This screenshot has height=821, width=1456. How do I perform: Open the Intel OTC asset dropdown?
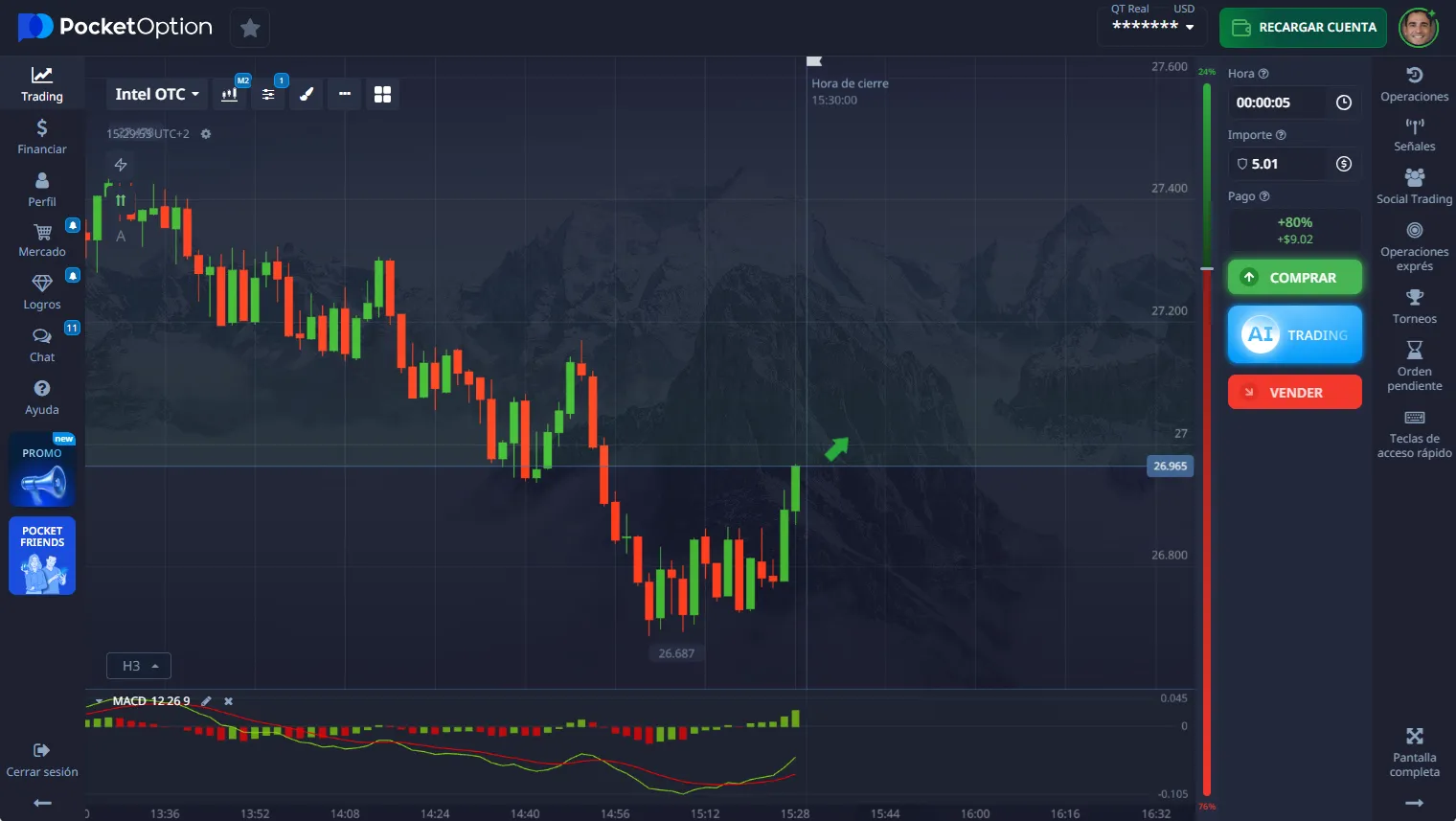pos(157,94)
